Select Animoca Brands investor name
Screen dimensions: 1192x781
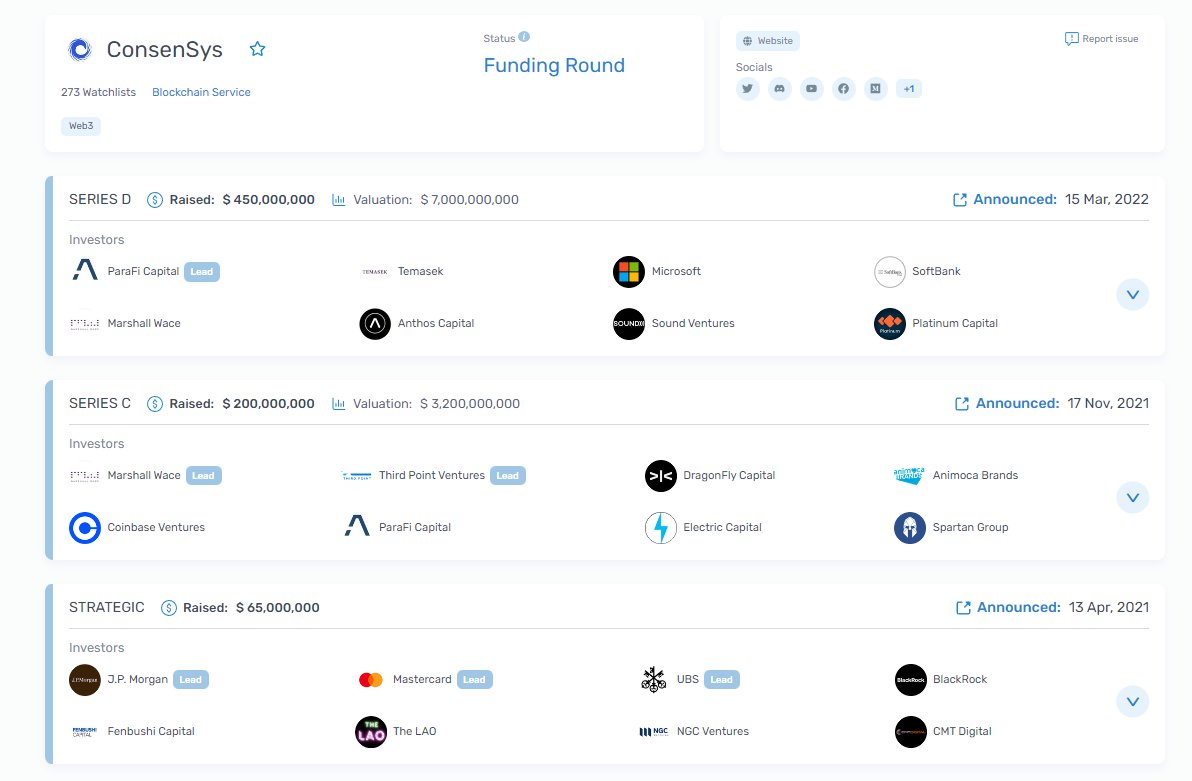point(975,475)
